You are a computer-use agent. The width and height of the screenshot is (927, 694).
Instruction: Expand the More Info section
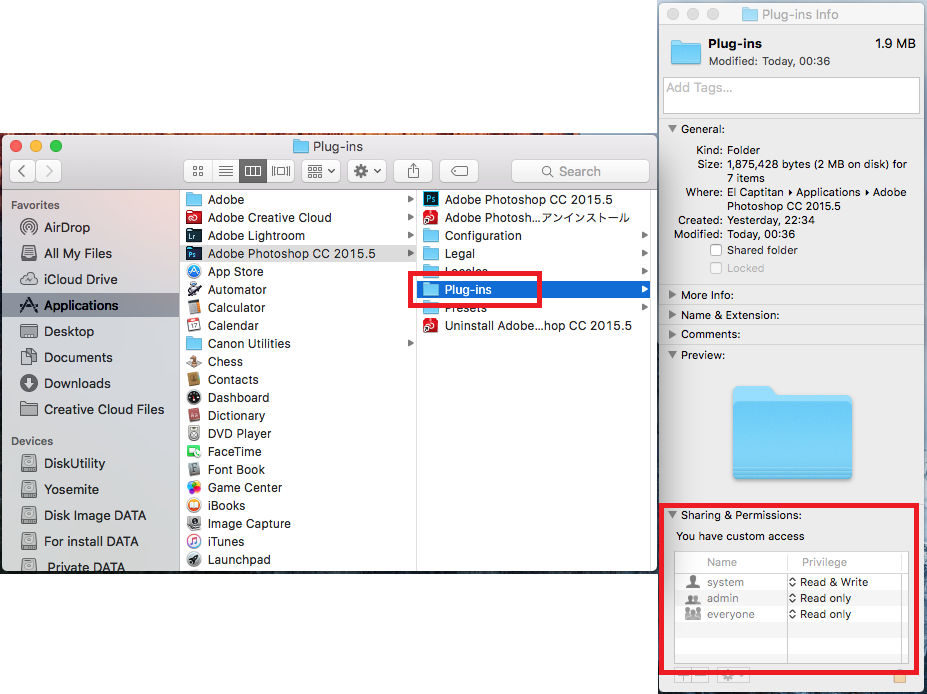672,295
